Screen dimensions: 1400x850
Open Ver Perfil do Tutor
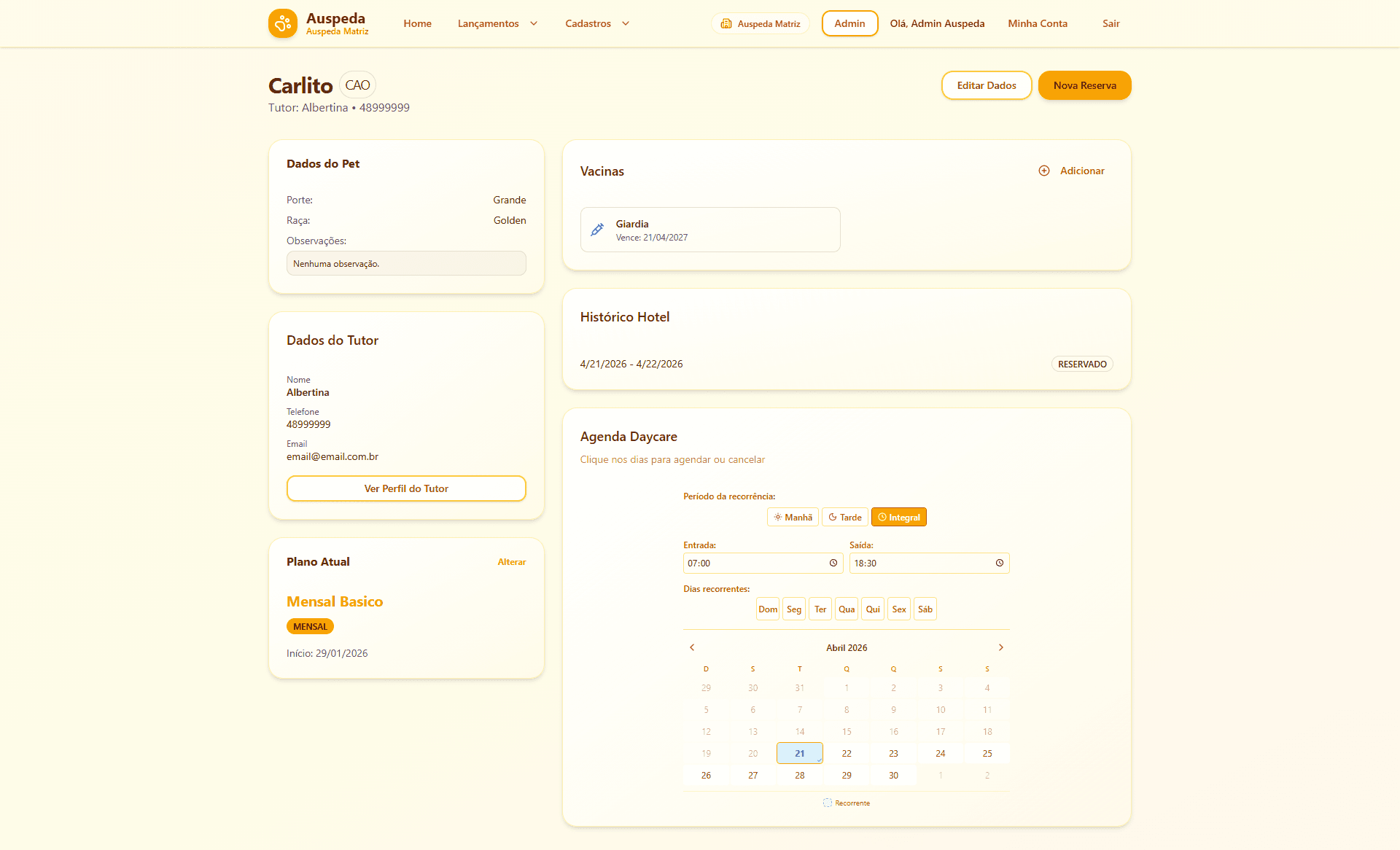point(406,488)
